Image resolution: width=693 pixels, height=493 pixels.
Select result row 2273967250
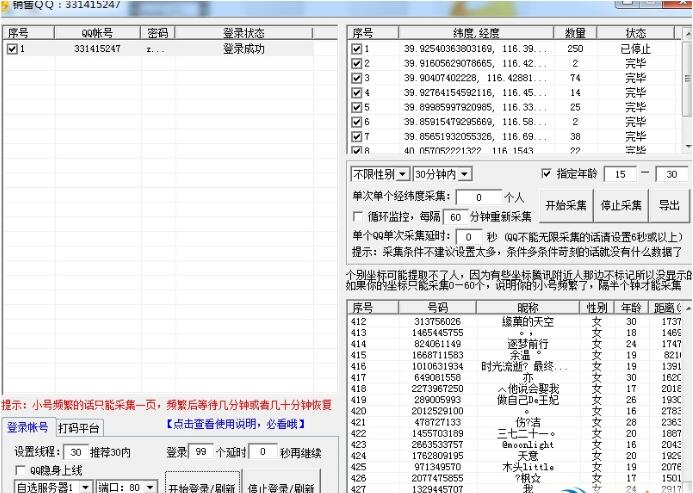tap(515, 389)
